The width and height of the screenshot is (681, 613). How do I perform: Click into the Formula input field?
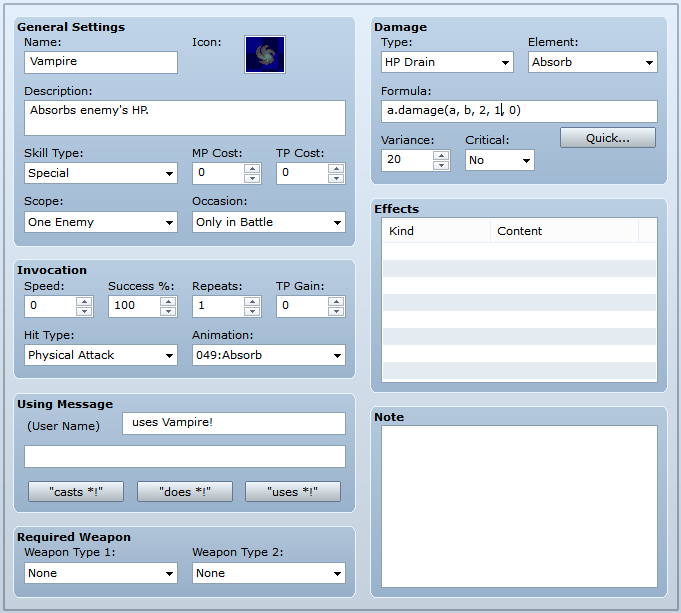(519, 111)
